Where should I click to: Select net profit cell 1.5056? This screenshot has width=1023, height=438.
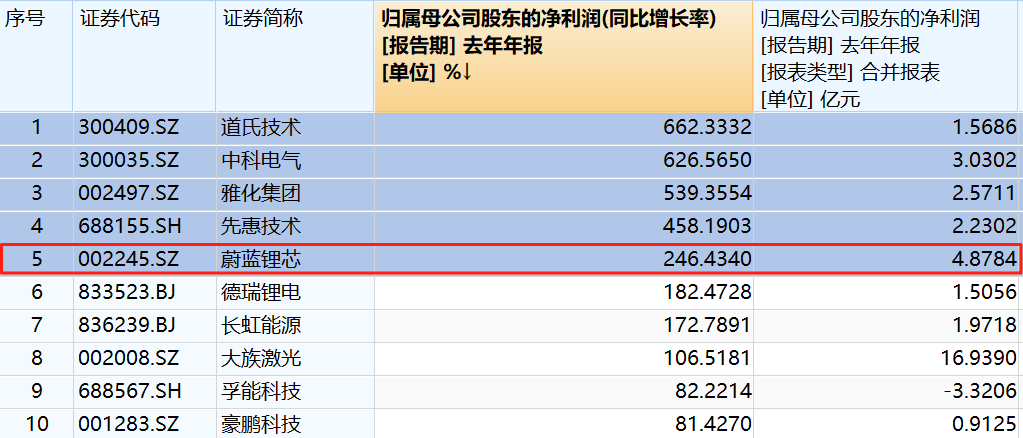pyautogui.click(x=888, y=292)
